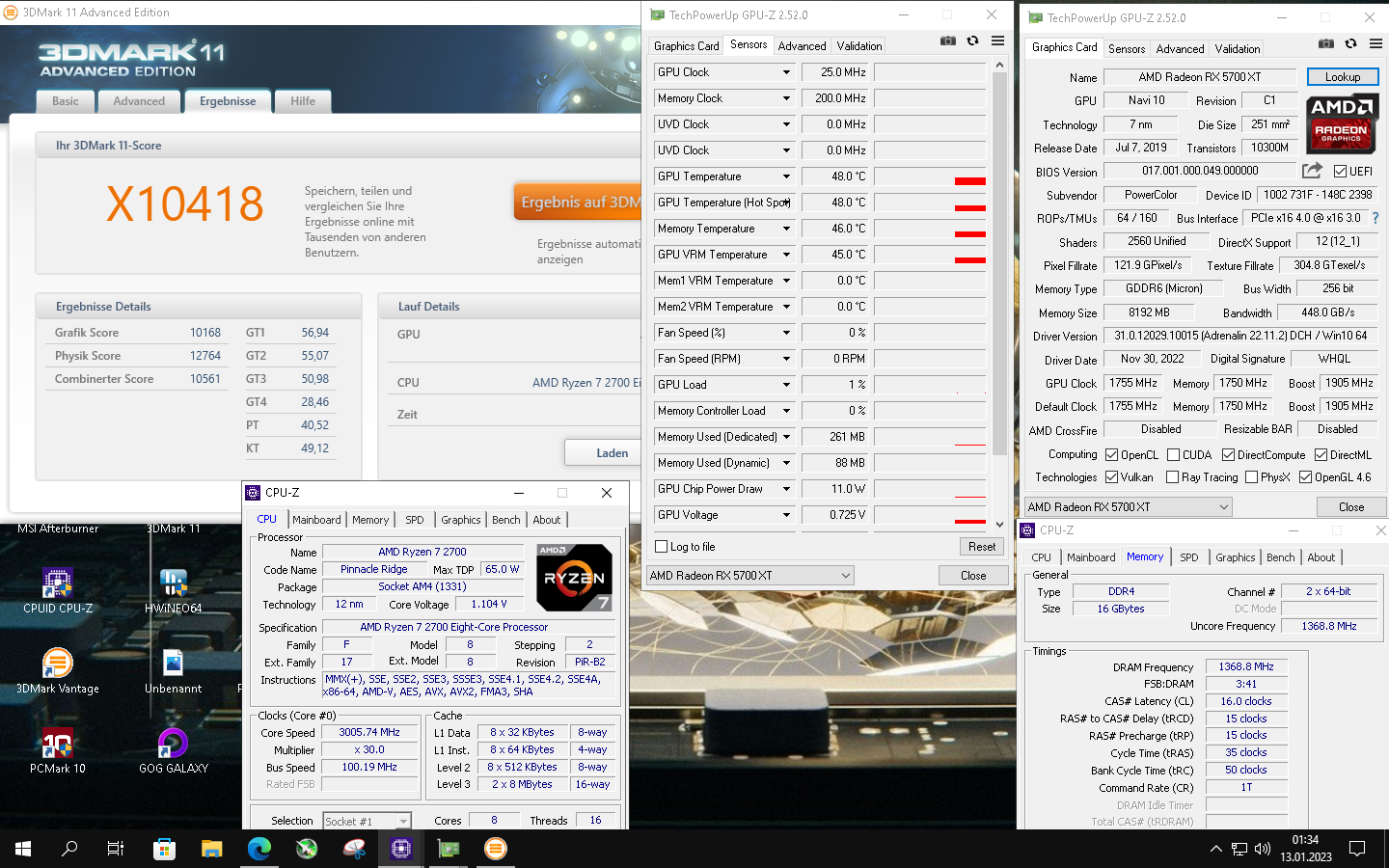Toggle the DirectML checkbox
The height and width of the screenshot is (868, 1389).
[1320, 455]
